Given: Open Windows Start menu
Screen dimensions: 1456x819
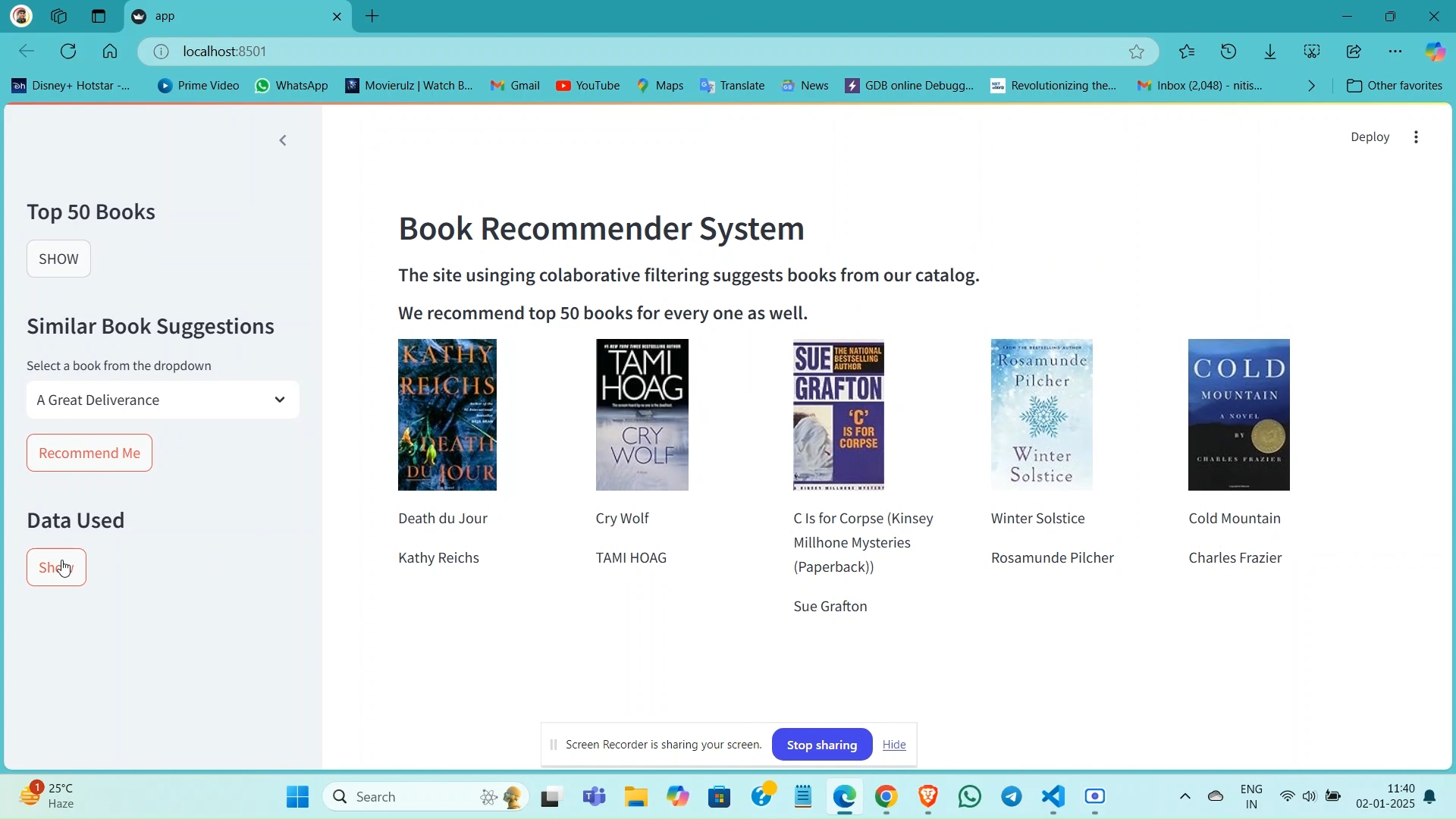Looking at the screenshot, I should (x=298, y=798).
